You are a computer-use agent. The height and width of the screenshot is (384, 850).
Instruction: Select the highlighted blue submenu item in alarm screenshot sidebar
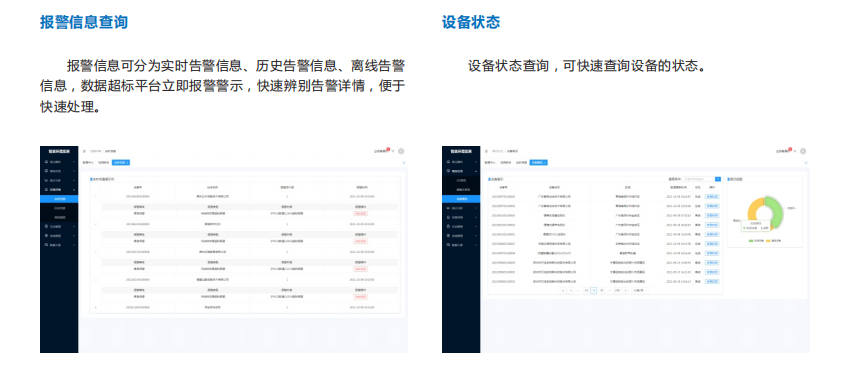[59, 199]
